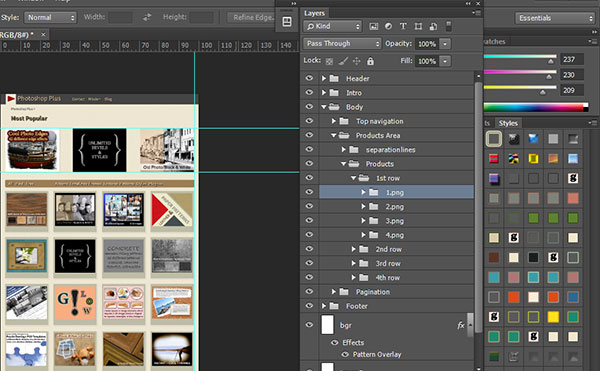Open the Pass Through blend mode dropdown
The height and width of the screenshot is (371, 600).
(x=342, y=43)
